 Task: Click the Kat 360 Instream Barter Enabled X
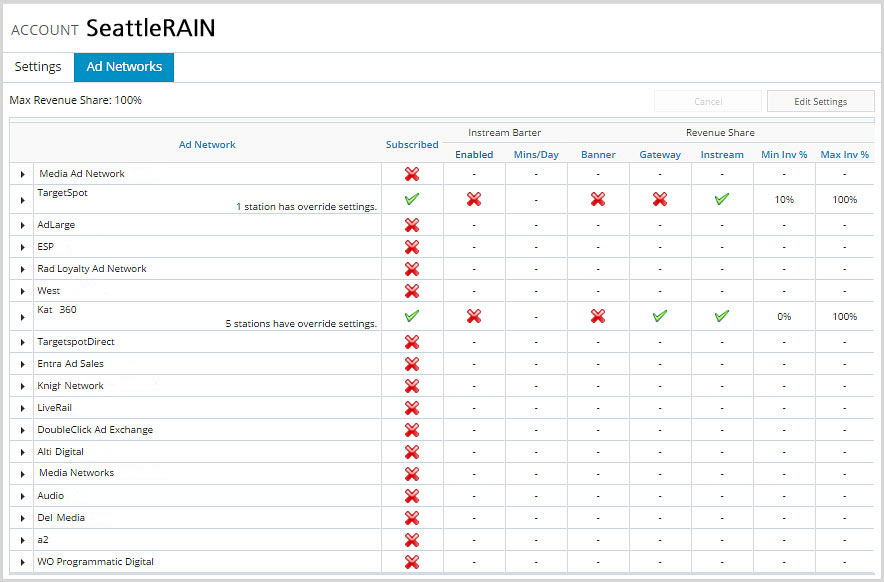(474, 316)
